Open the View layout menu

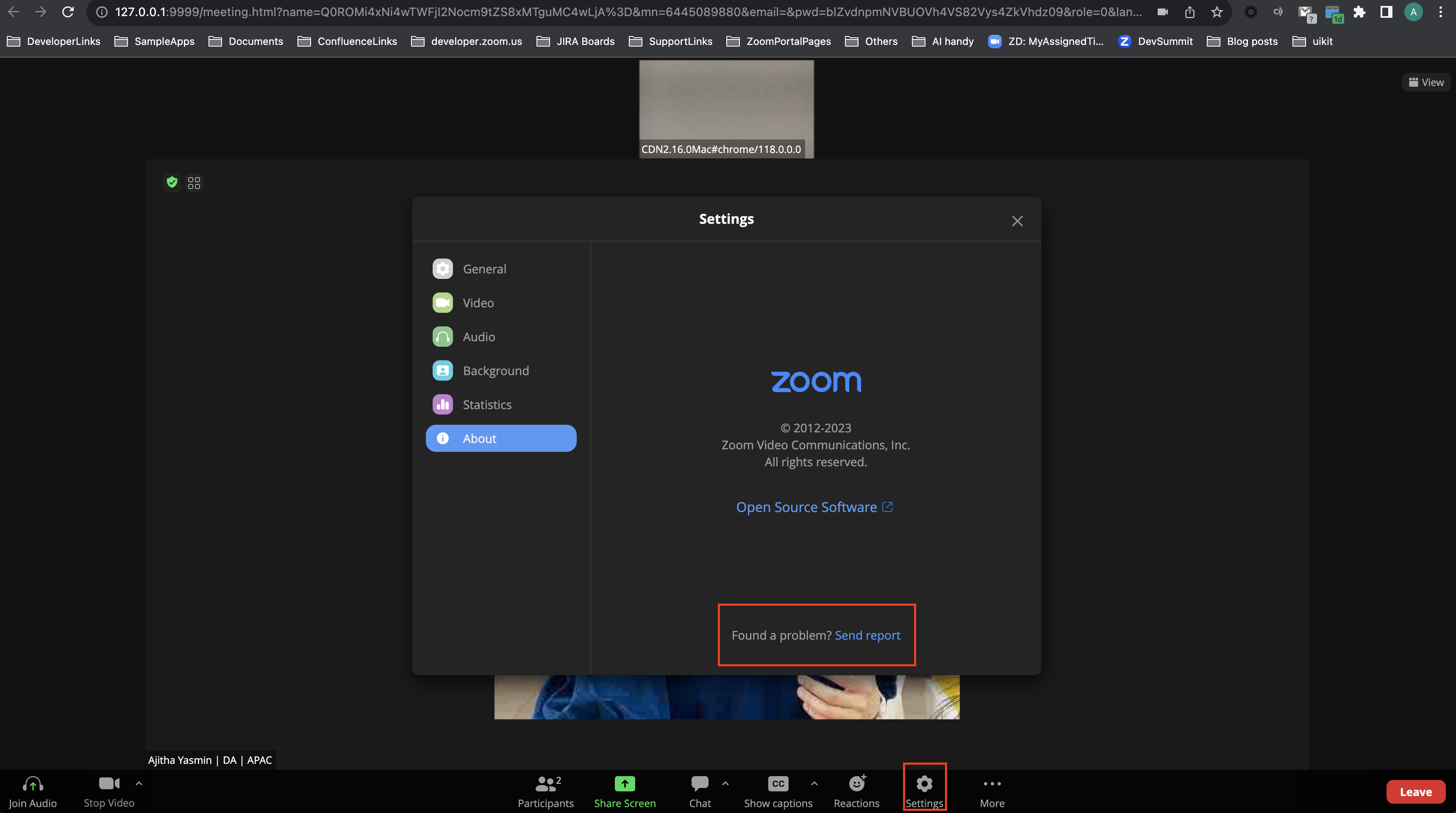point(1425,83)
